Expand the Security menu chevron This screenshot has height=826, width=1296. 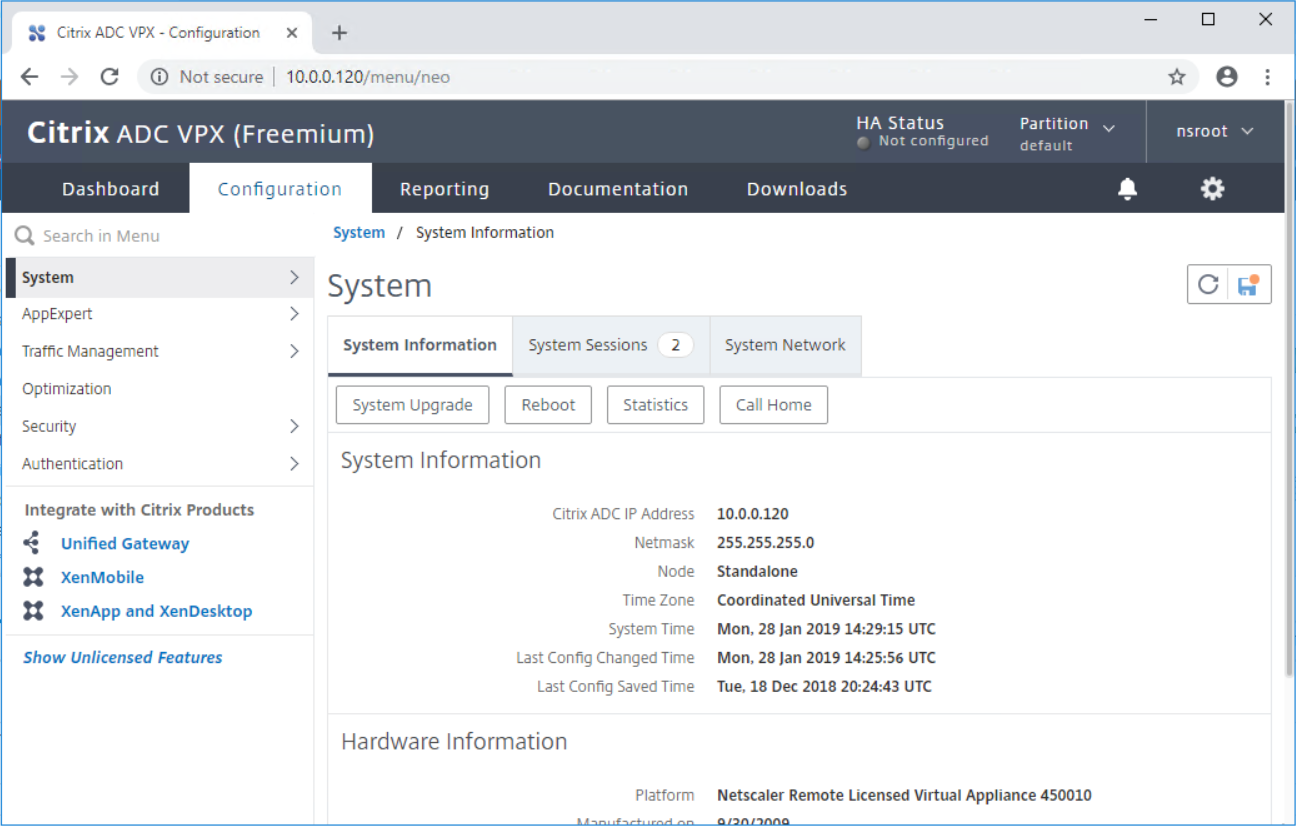click(x=294, y=426)
